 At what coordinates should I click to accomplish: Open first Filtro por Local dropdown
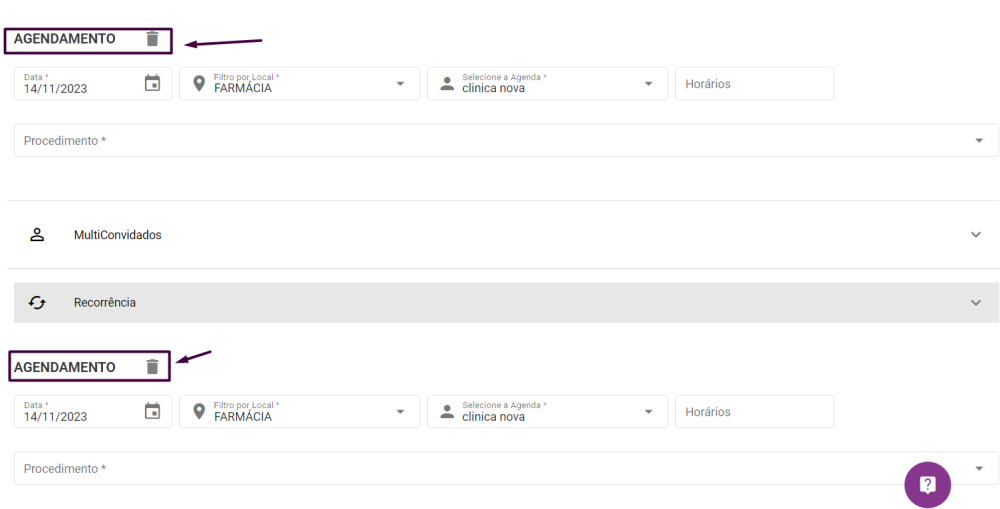(400, 83)
